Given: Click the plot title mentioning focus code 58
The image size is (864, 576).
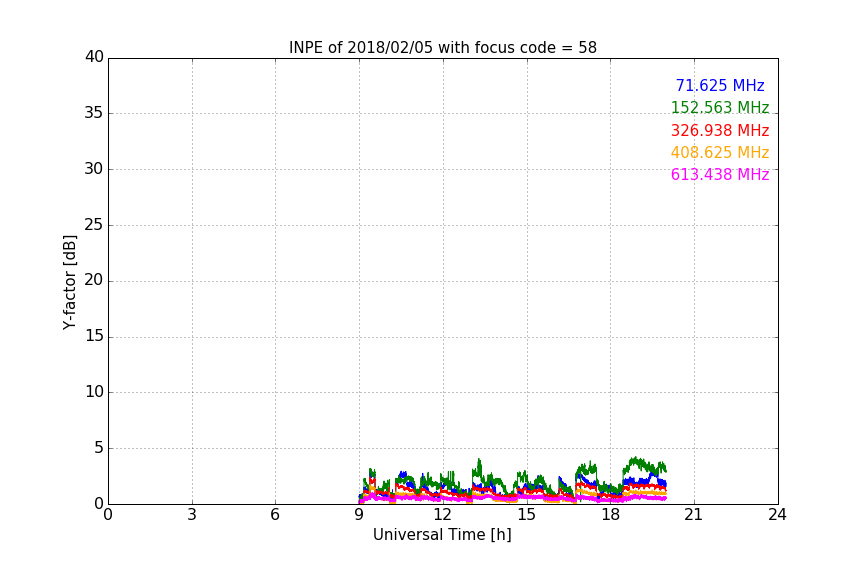Looking at the screenshot, I should point(442,48).
